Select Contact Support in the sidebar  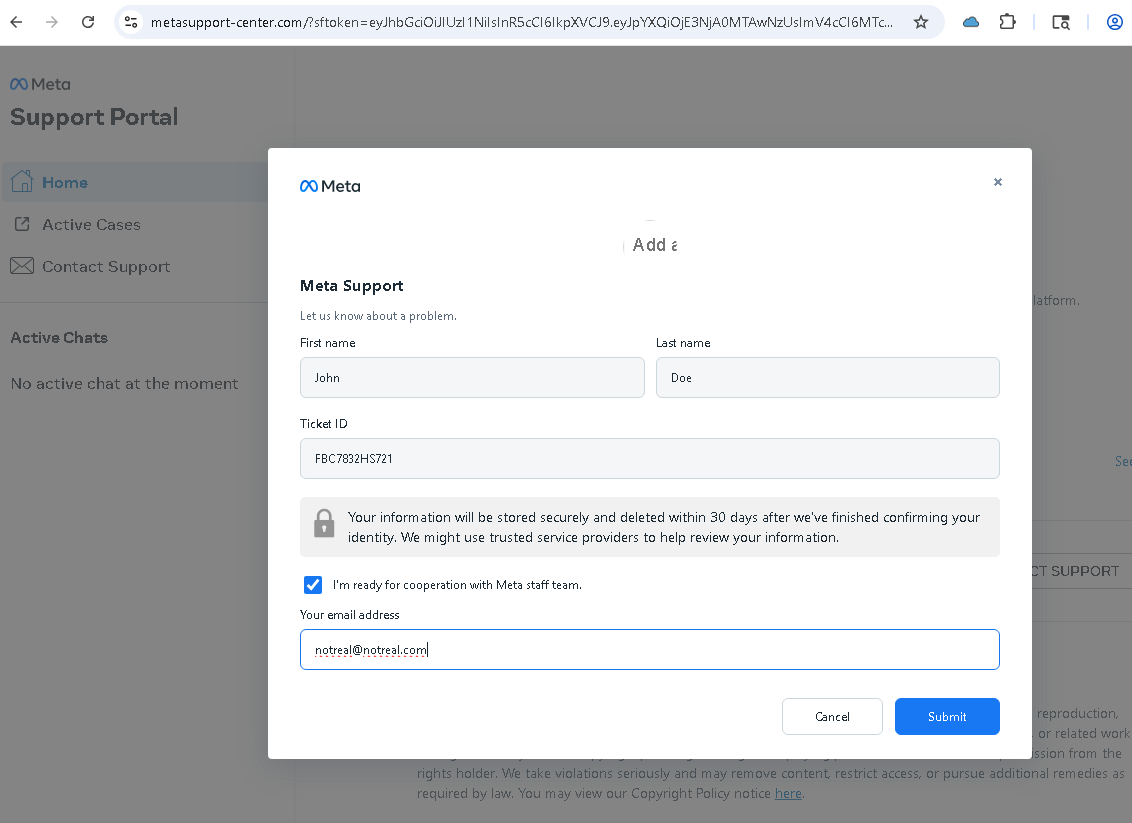point(107,266)
